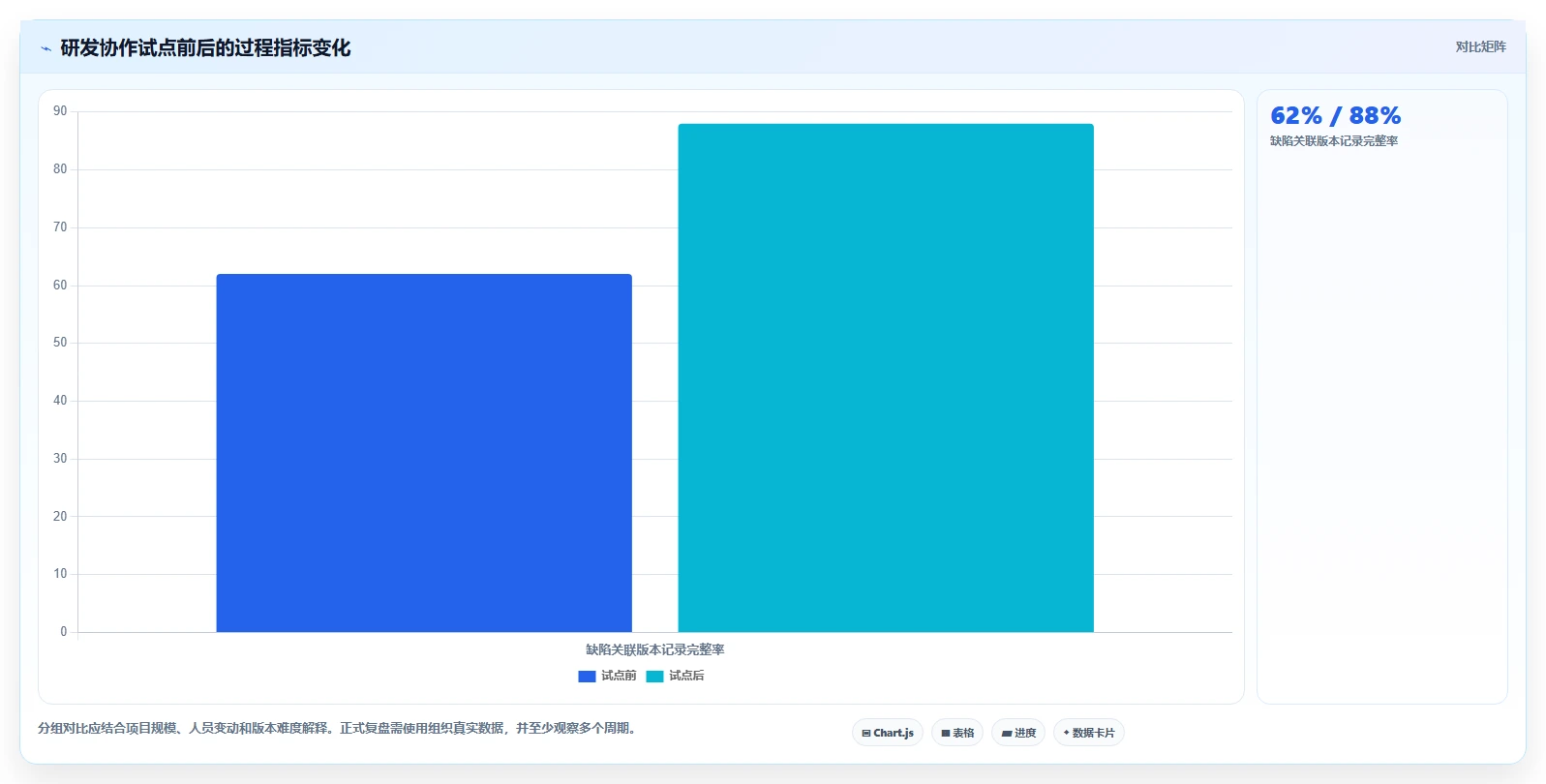Click the cyan 试点后 bar in the chart
The width and height of the screenshot is (1546, 784).
886,377
